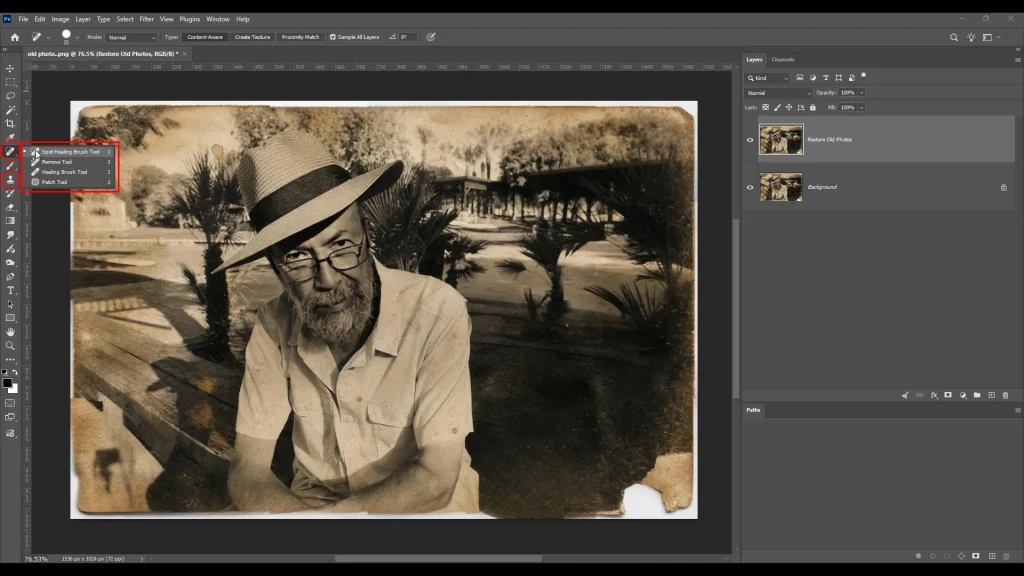Screen dimensions: 1024x576
Task: Toggle pressure for size icon in options bar
Action: pyautogui.click(x=431, y=37)
